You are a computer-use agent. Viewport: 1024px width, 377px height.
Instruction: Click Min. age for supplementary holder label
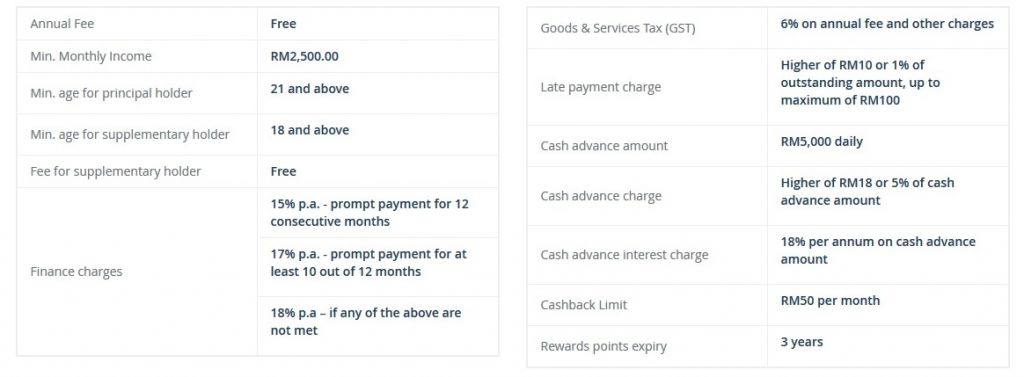point(130,135)
